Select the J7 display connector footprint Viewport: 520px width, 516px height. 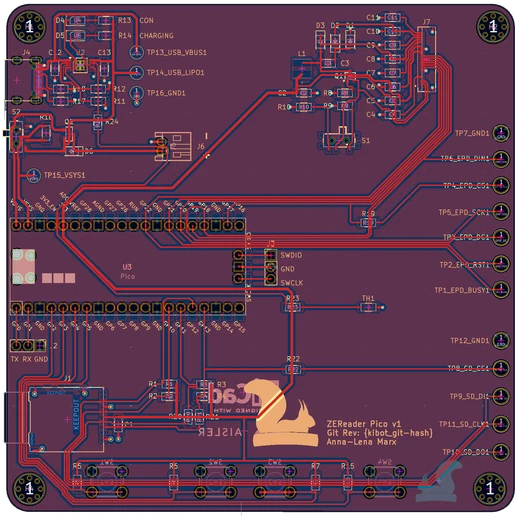click(426, 59)
